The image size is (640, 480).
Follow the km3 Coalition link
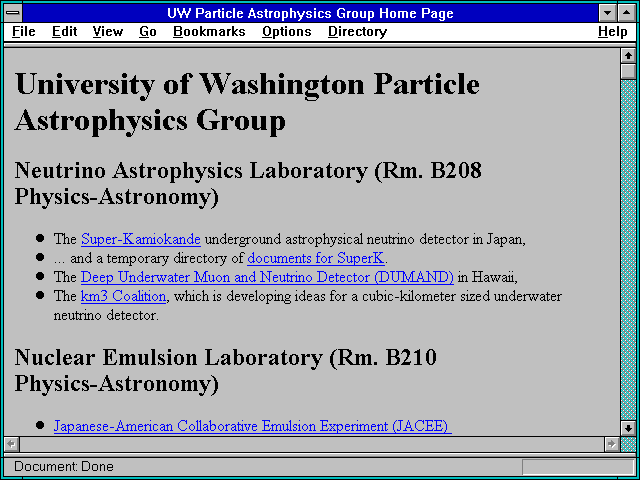pos(123,296)
